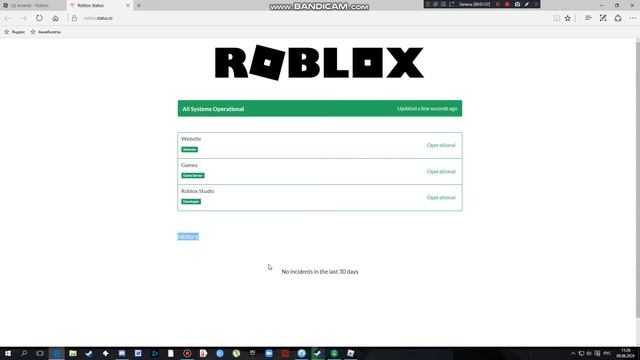
Task: Click the padlock site info icon
Action: (74, 18)
